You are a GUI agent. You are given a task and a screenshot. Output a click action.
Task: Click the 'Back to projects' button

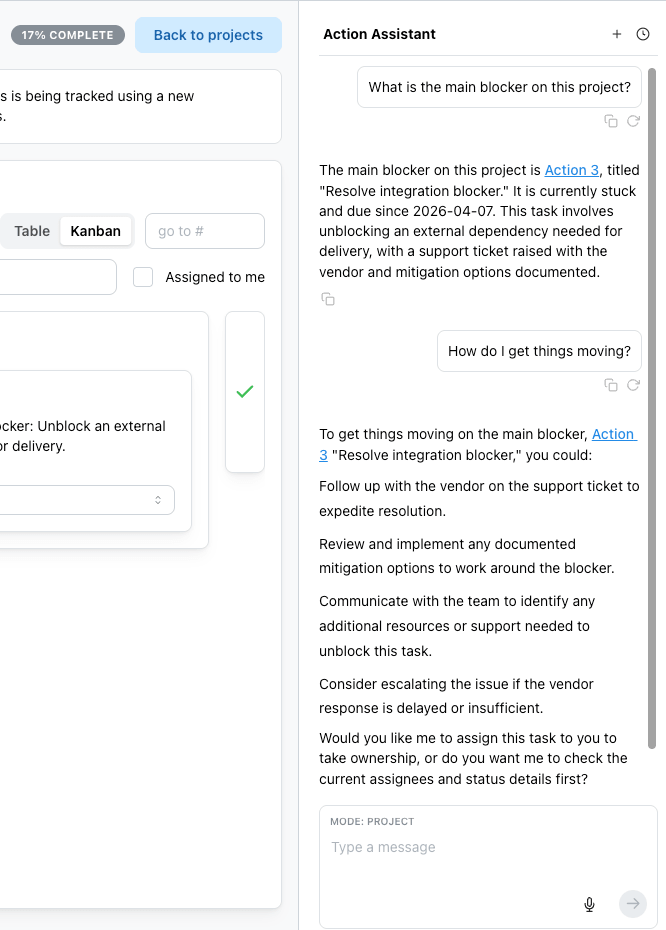click(208, 35)
